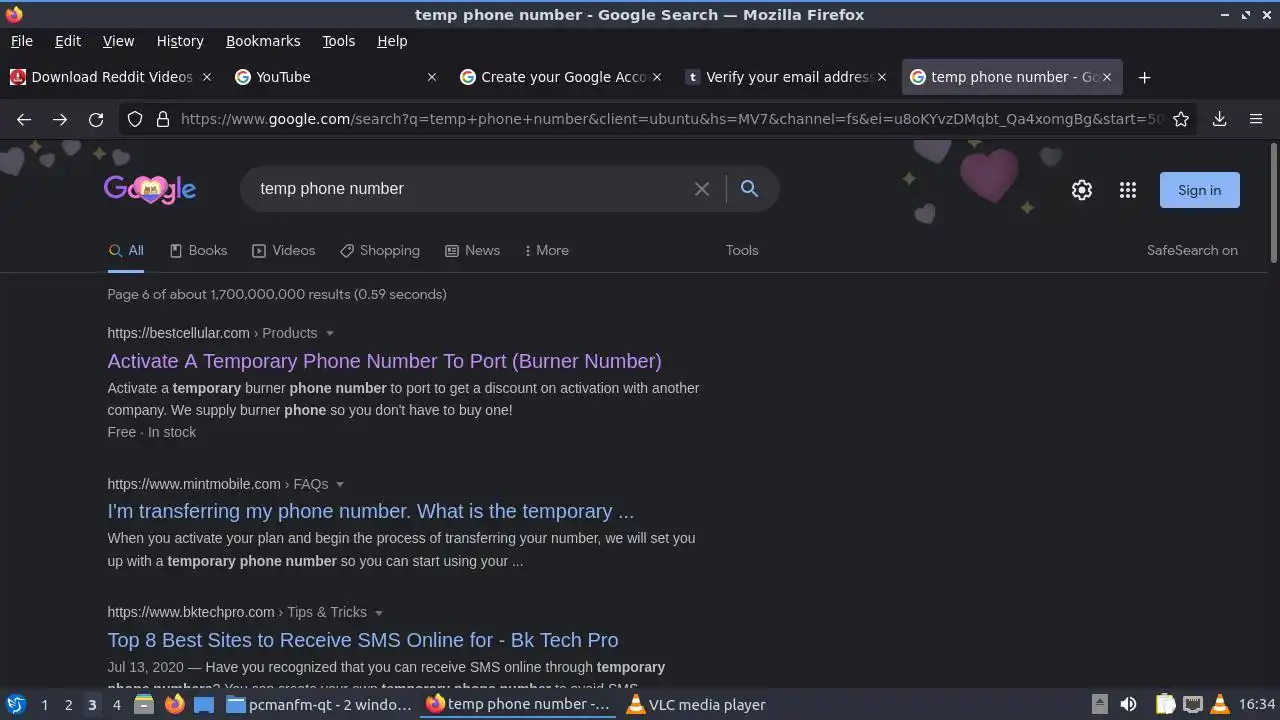Go back to the previous page
This screenshot has width=1280, height=720.
[x=24, y=119]
